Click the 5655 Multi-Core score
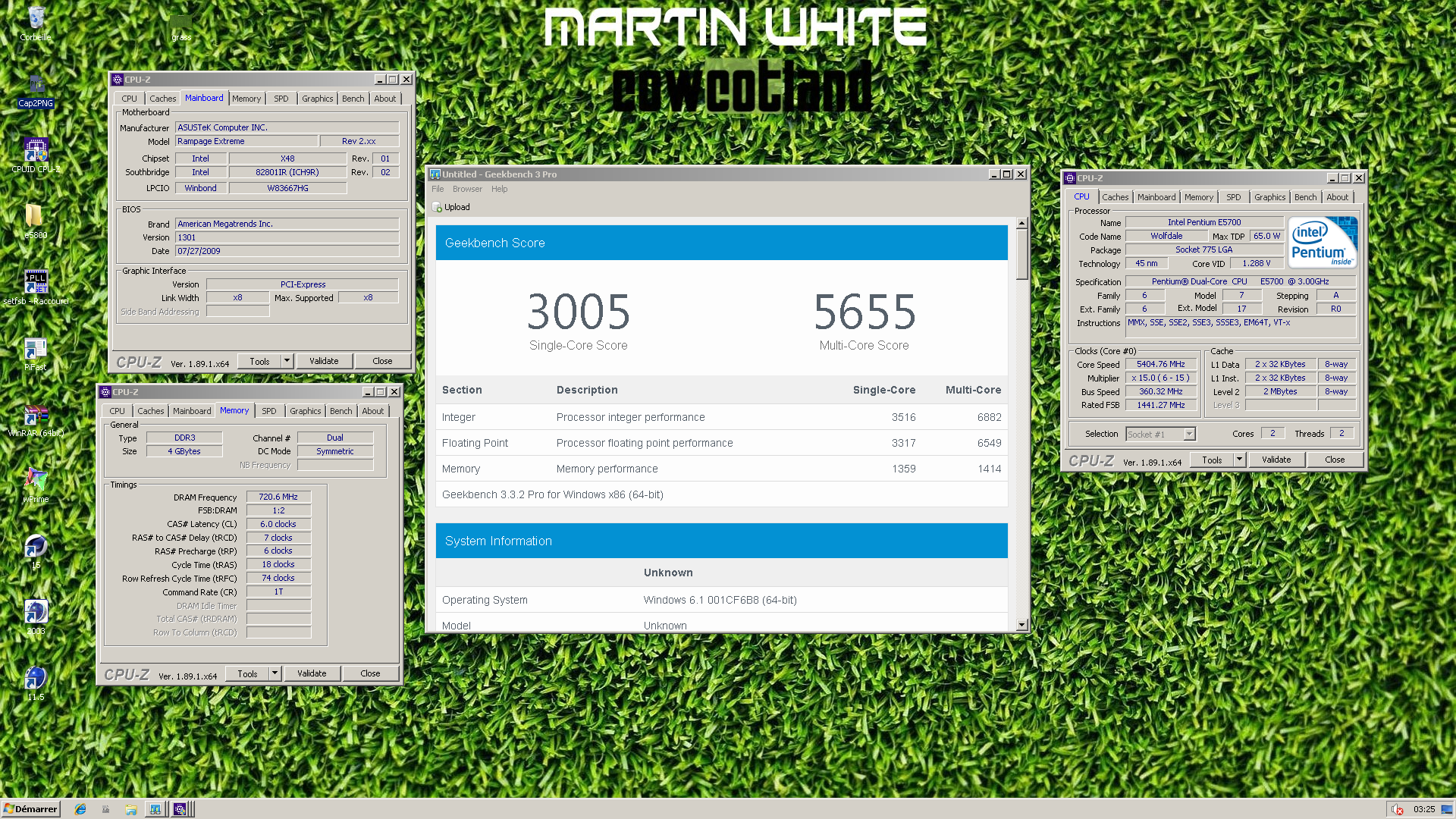Image resolution: width=1456 pixels, height=819 pixels. pyautogui.click(x=864, y=312)
